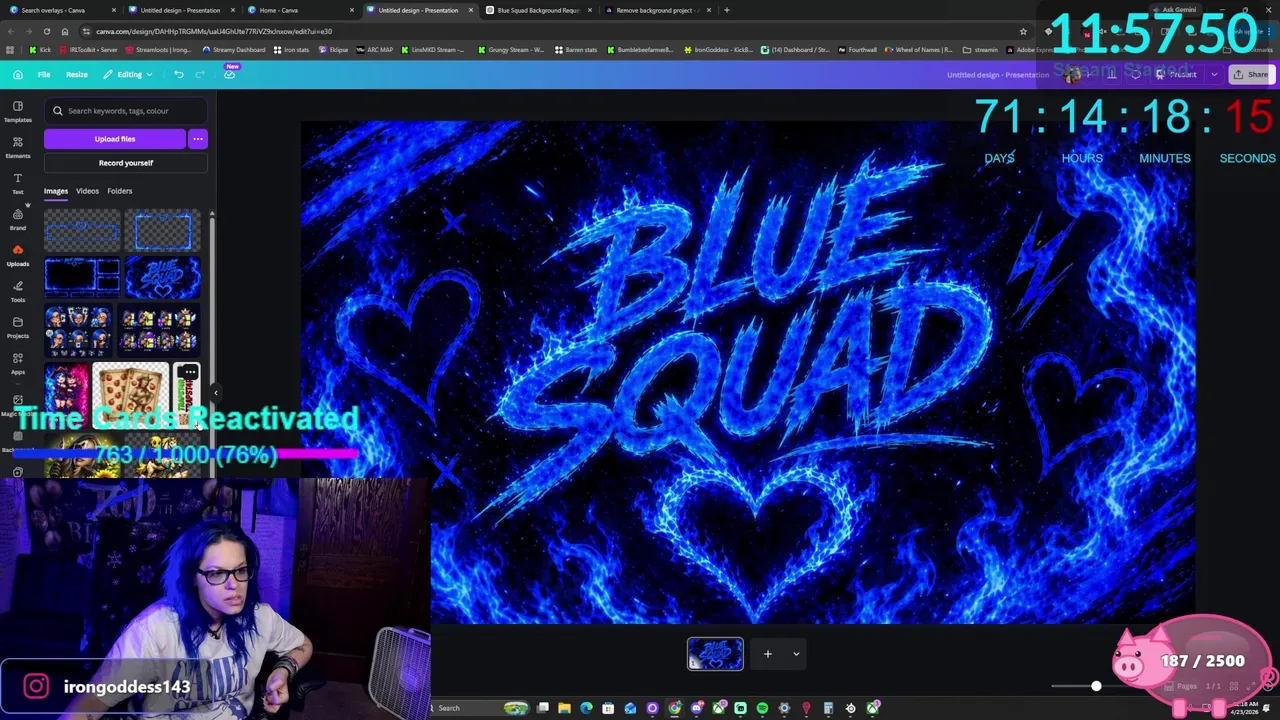
Task: Go to Canva home via house icon
Action: point(18,74)
